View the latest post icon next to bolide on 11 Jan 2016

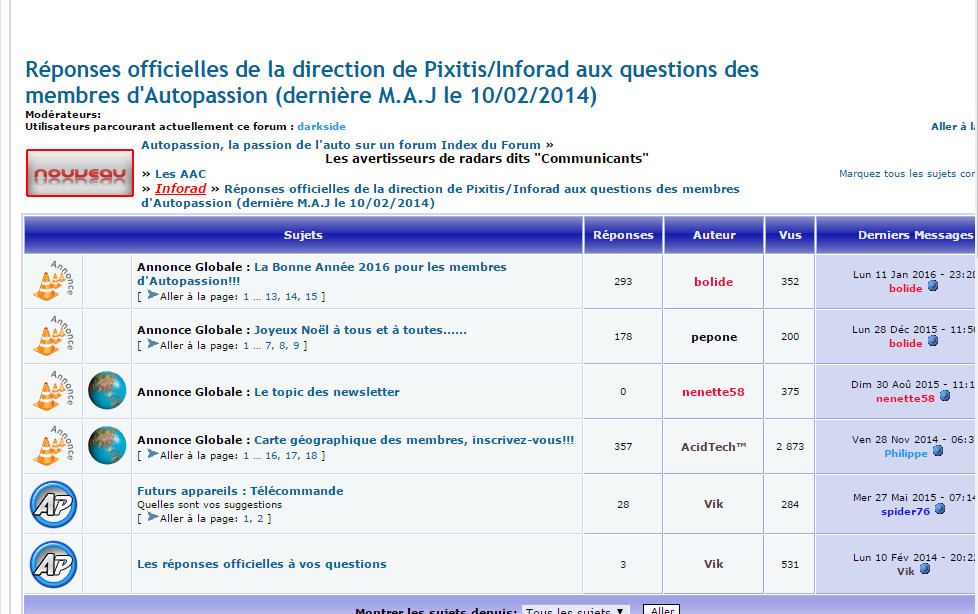tap(933, 286)
